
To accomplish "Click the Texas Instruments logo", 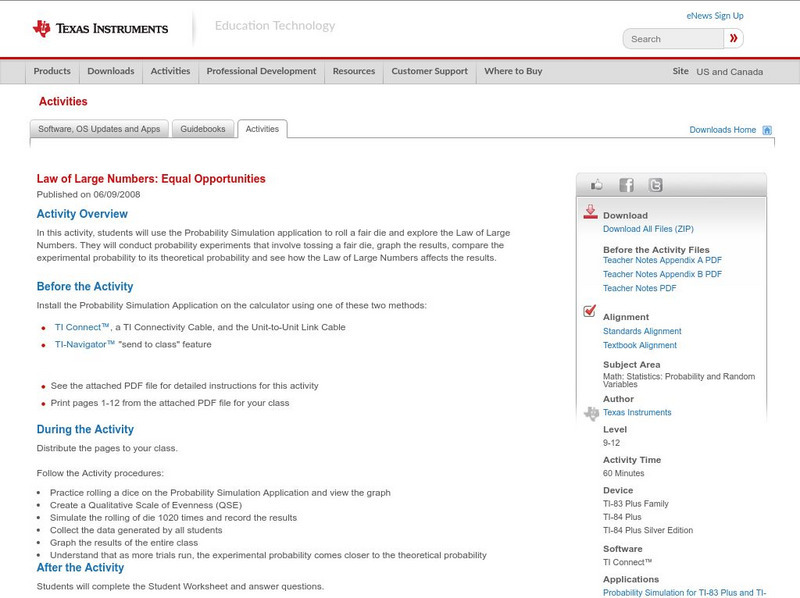I will coord(100,29).
